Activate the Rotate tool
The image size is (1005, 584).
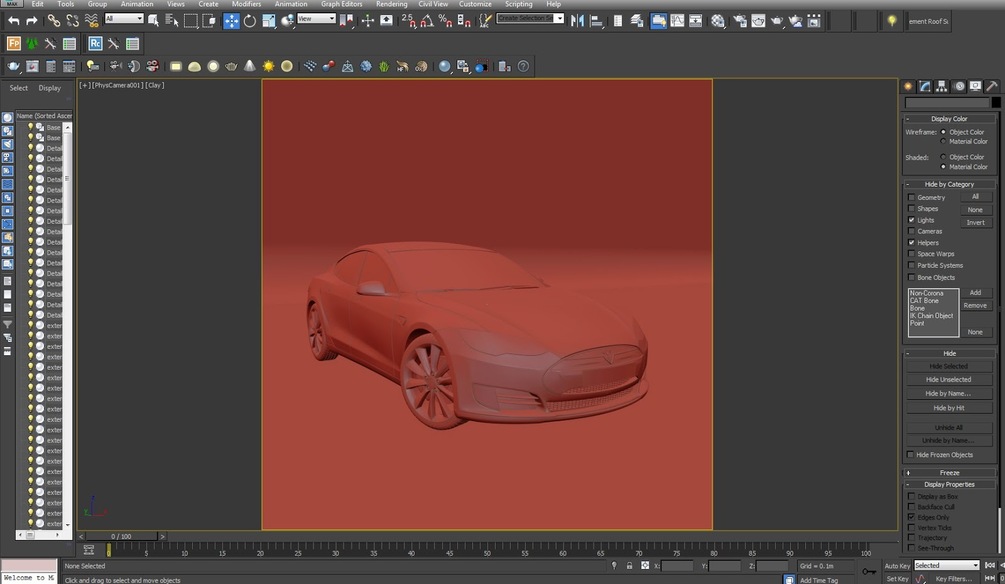(x=250, y=20)
